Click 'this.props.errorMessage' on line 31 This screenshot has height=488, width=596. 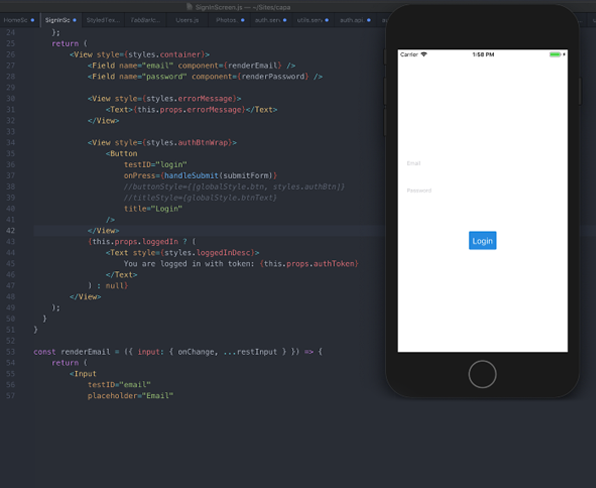coord(190,109)
